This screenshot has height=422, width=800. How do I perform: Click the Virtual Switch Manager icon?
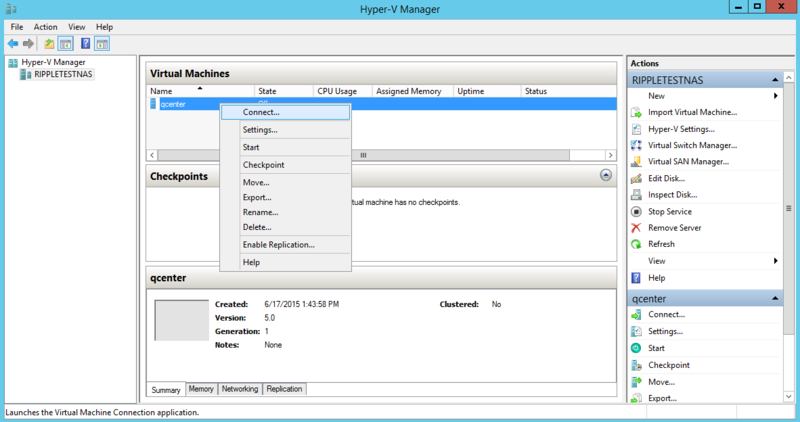[636, 145]
